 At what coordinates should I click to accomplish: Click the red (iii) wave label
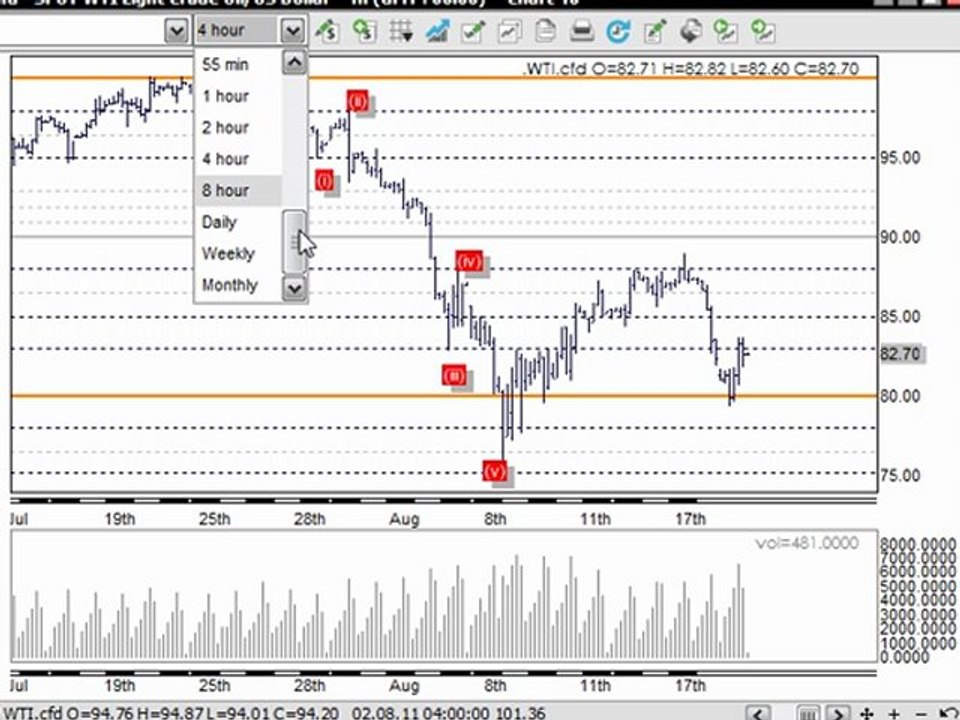click(x=454, y=375)
